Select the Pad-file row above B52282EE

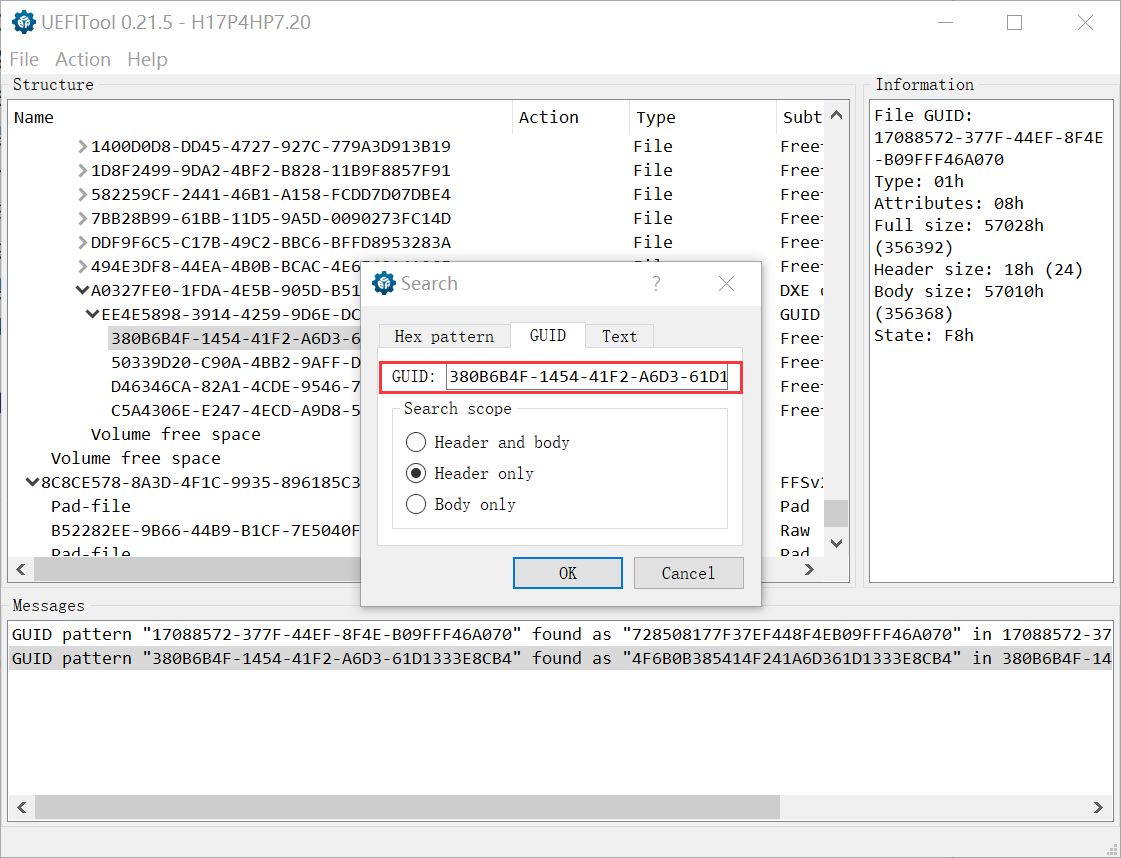point(91,506)
